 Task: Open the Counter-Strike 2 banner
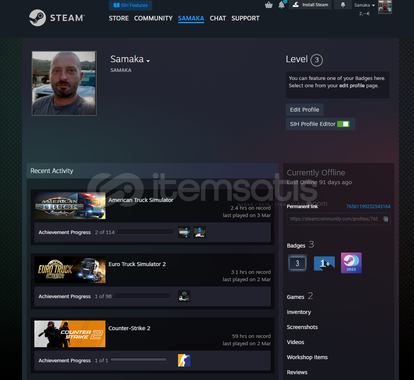pyautogui.click(x=70, y=334)
